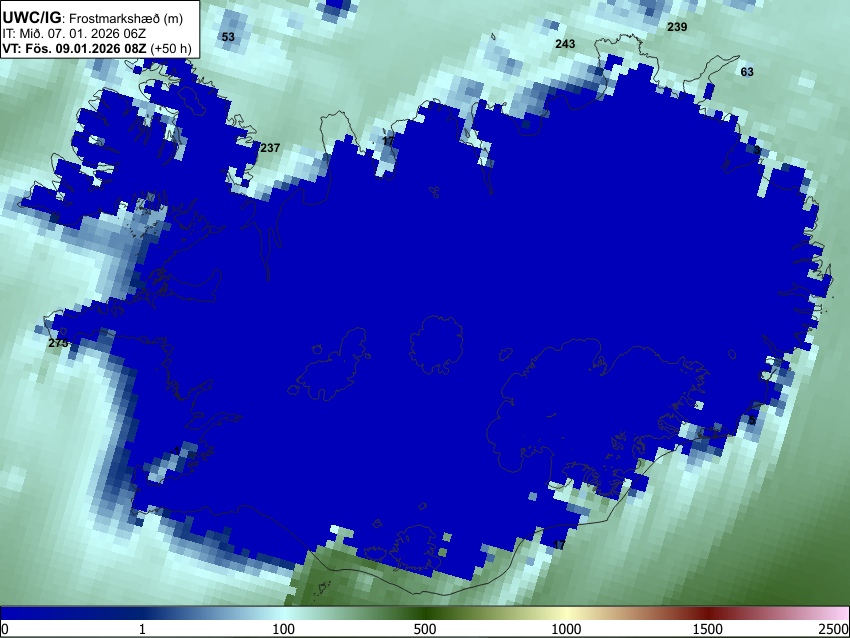Click the color scale label 1

click(x=142, y=629)
